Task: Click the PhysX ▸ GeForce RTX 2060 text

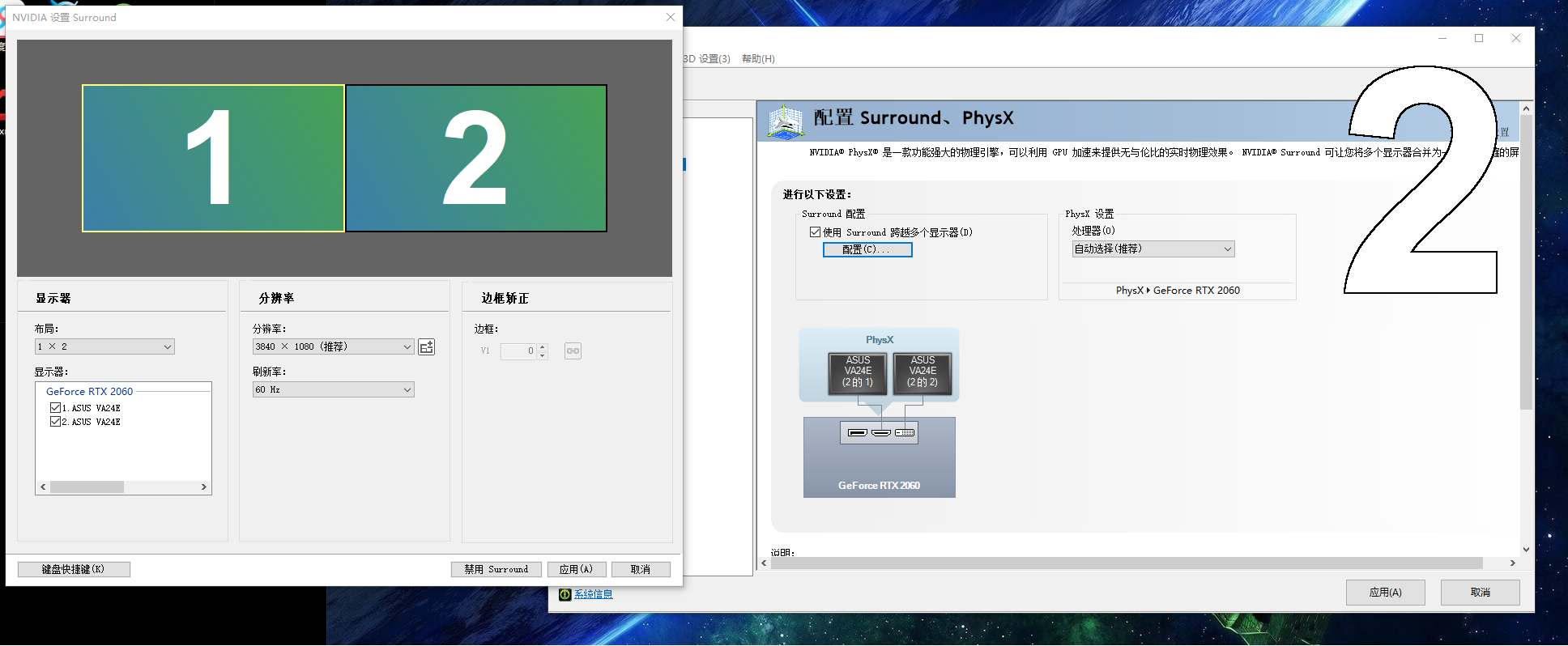Action: tap(1178, 291)
